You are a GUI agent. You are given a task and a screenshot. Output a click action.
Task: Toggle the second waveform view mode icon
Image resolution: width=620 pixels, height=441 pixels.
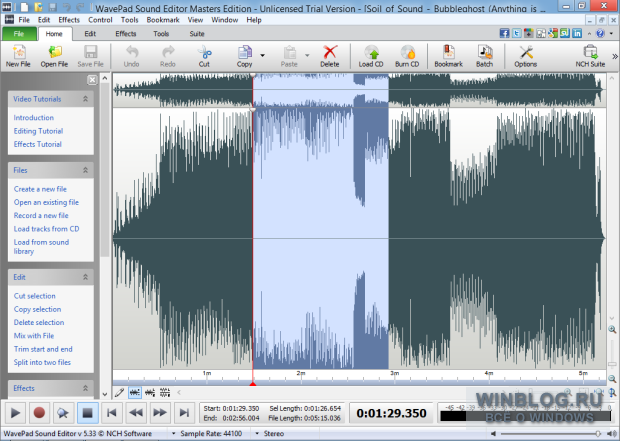click(150, 392)
